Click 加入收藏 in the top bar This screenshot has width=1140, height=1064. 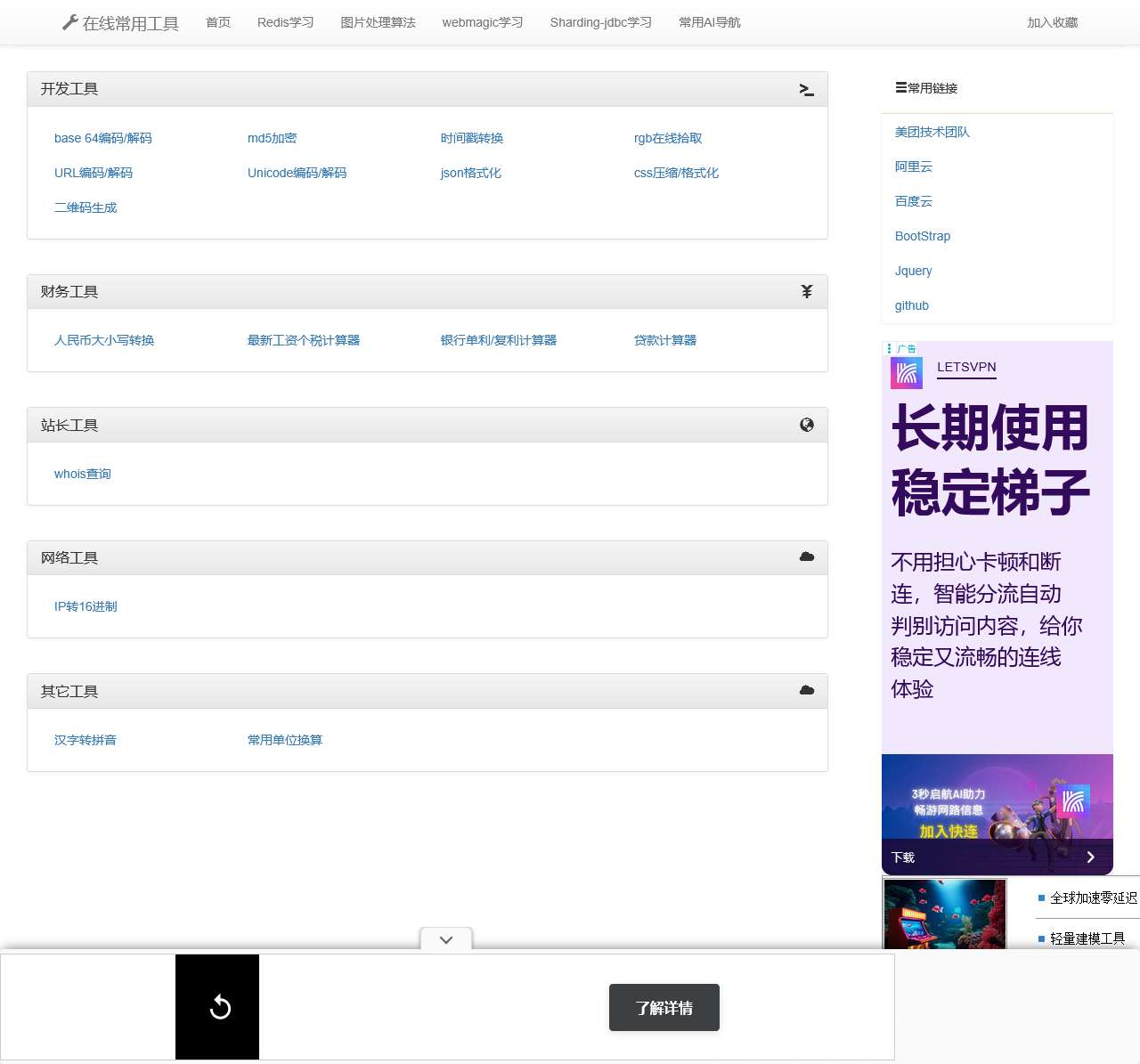tap(1052, 22)
